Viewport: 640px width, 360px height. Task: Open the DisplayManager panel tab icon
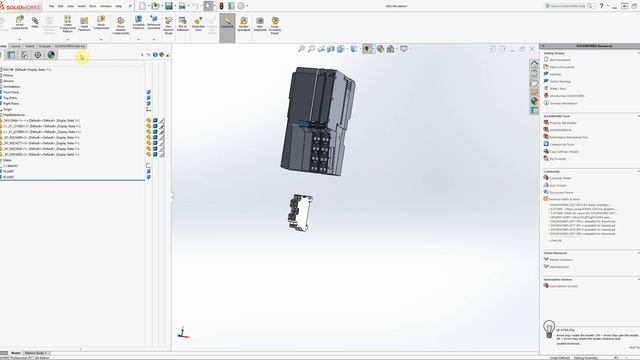51,55
